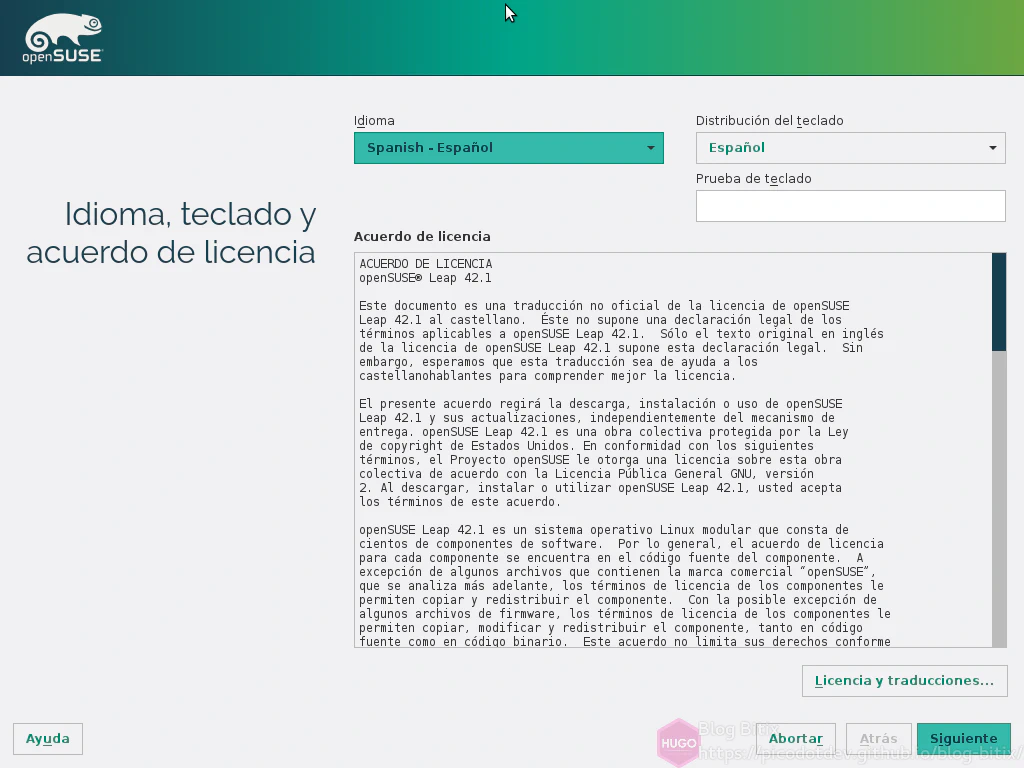
Task: Click the gray scrollbar track below the thumb
Action: (x=998, y=500)
